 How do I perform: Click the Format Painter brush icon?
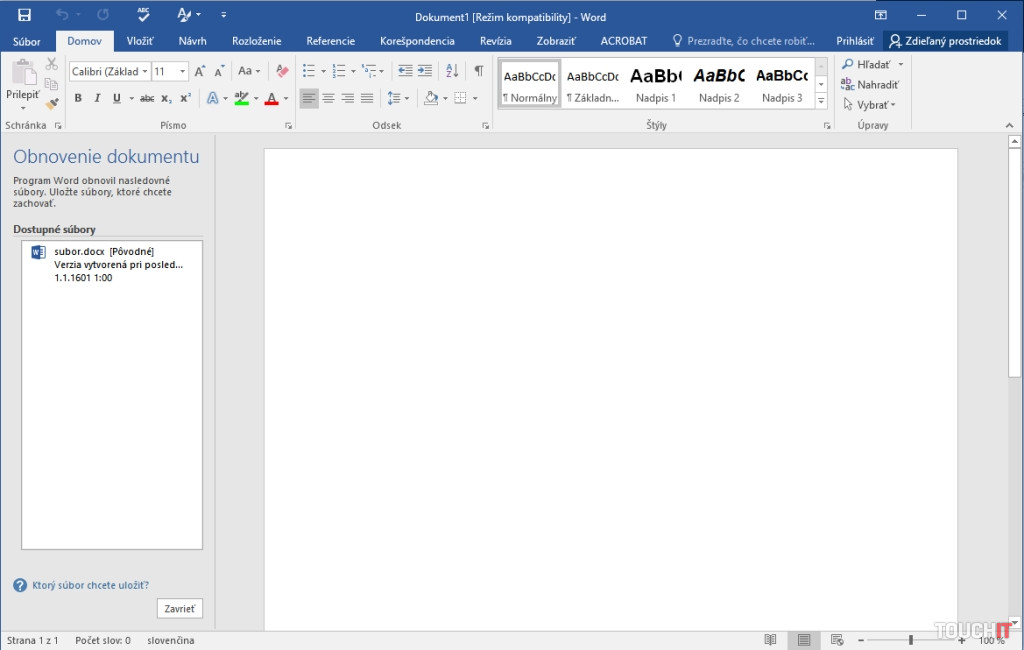[x=52, y=103]
